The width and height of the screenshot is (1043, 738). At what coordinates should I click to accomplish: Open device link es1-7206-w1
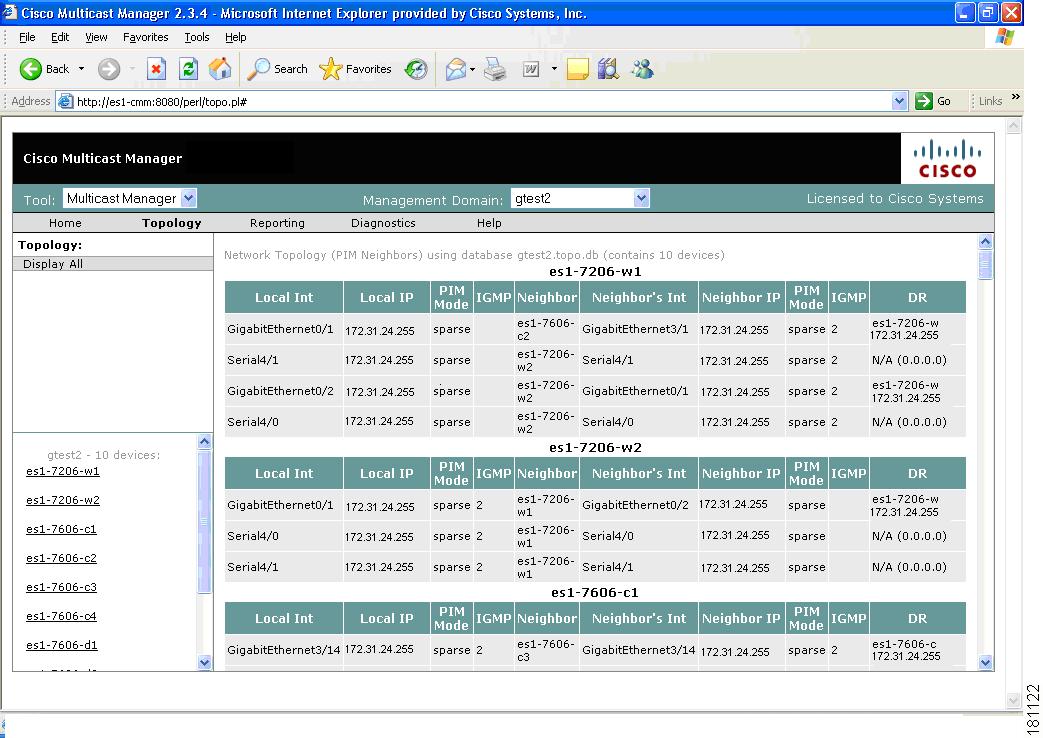[x=63, y=471]
